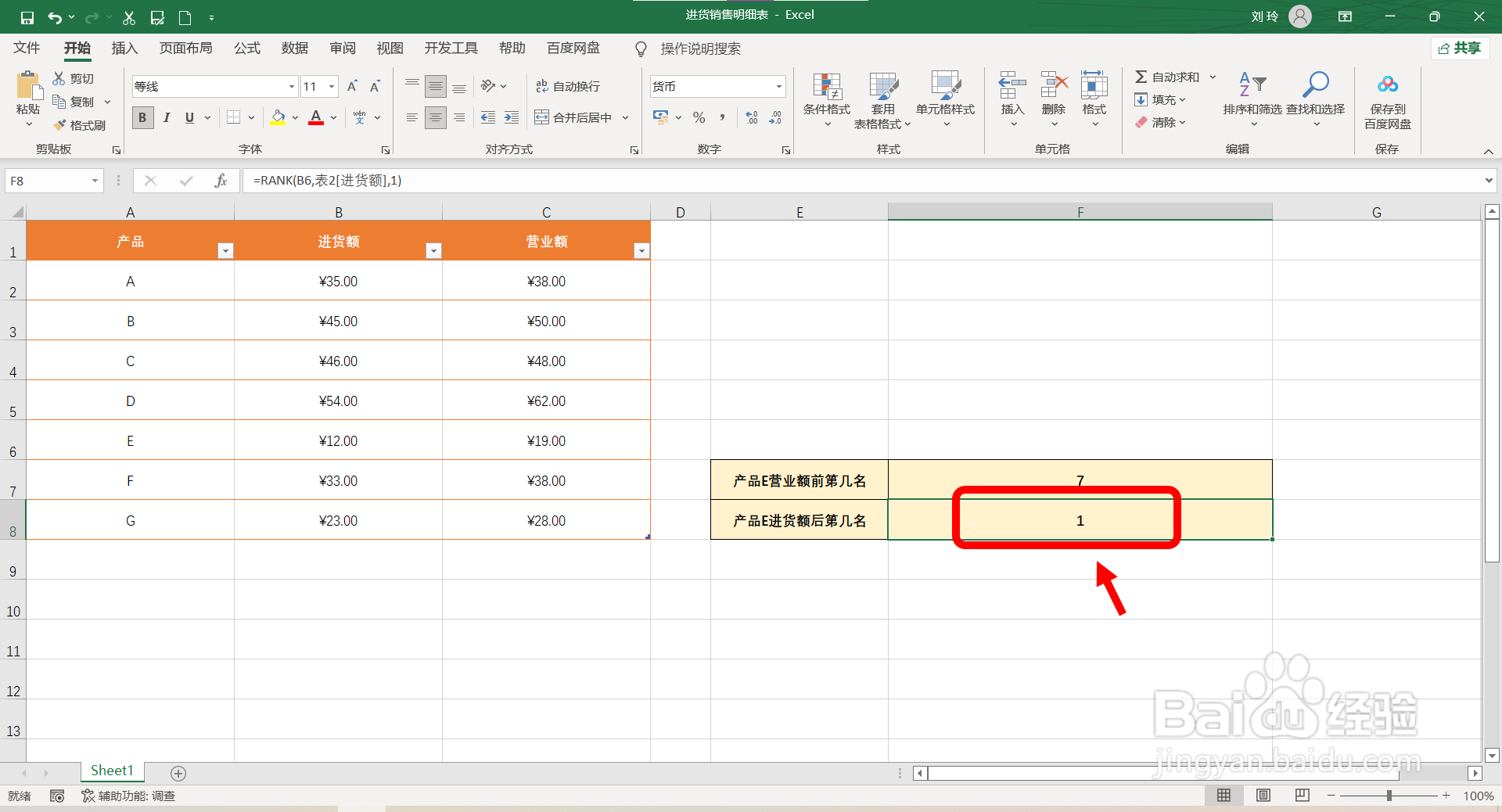The width and height of the screenshot is (1502, 812).
Task: Click the Copy (复制) icon
Action: tap(59, 102)
